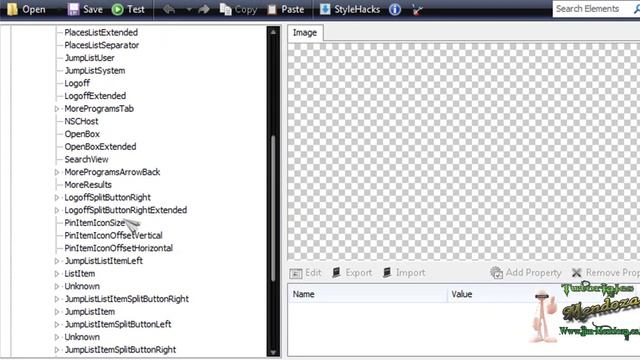Select NSCHost tree item
The width and height of the screenshot is (640, 360).
pos(81,121)
